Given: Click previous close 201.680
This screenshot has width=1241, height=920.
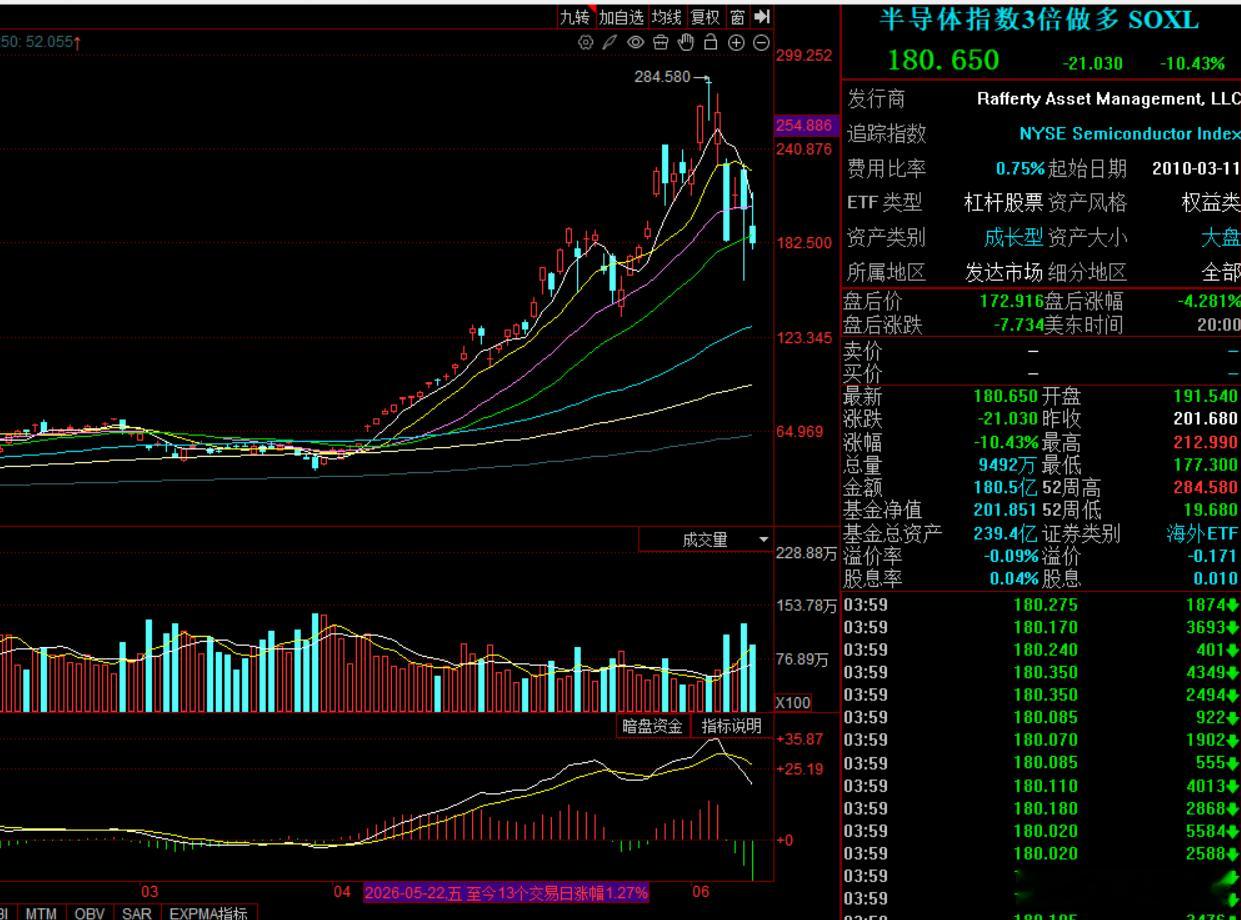Looking at the screenshot, I should tap(1205, 419).
